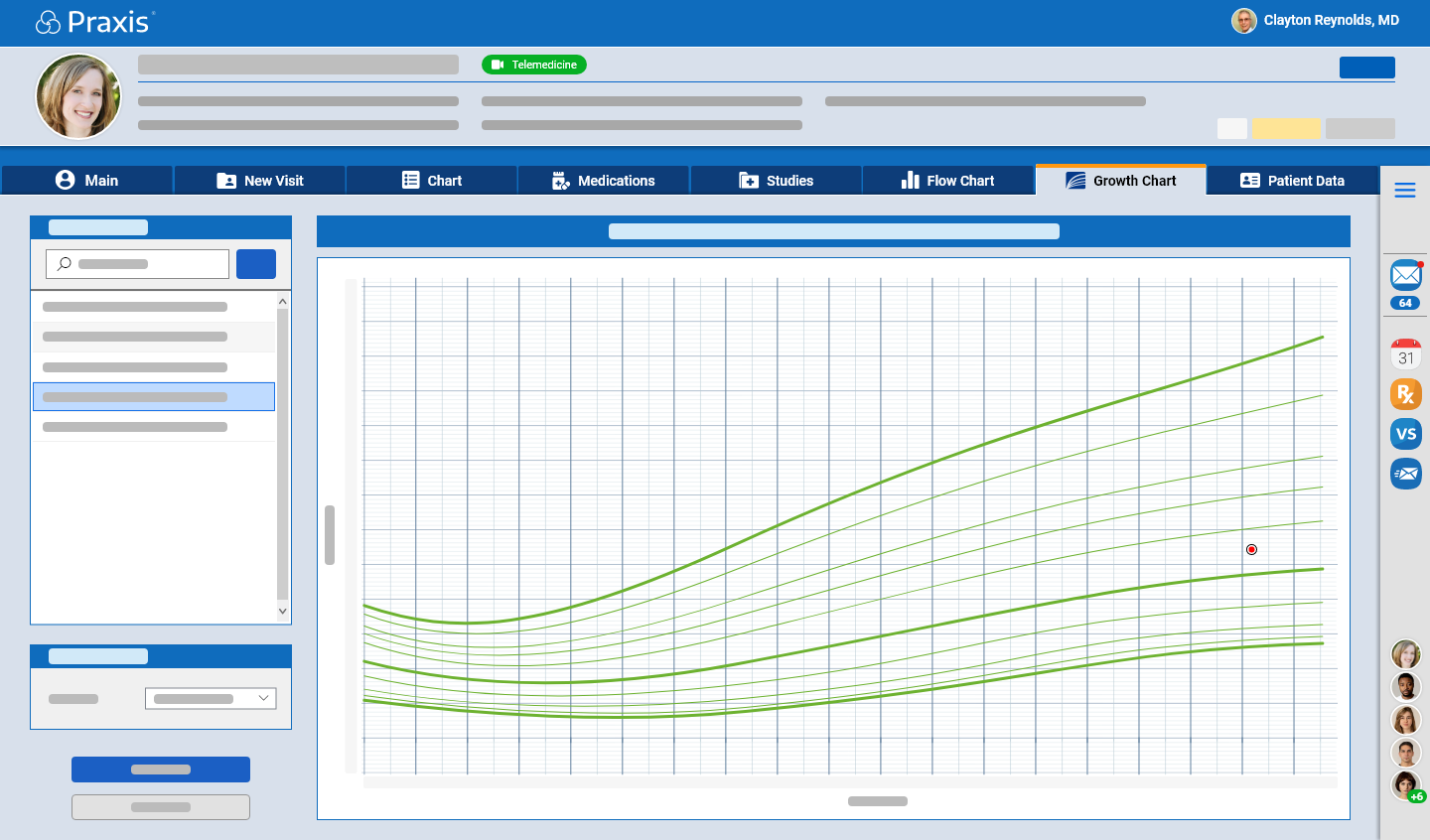Click the list scrollbar down arrow
This screenshot has width=1430, height=840.
point(282,612)
